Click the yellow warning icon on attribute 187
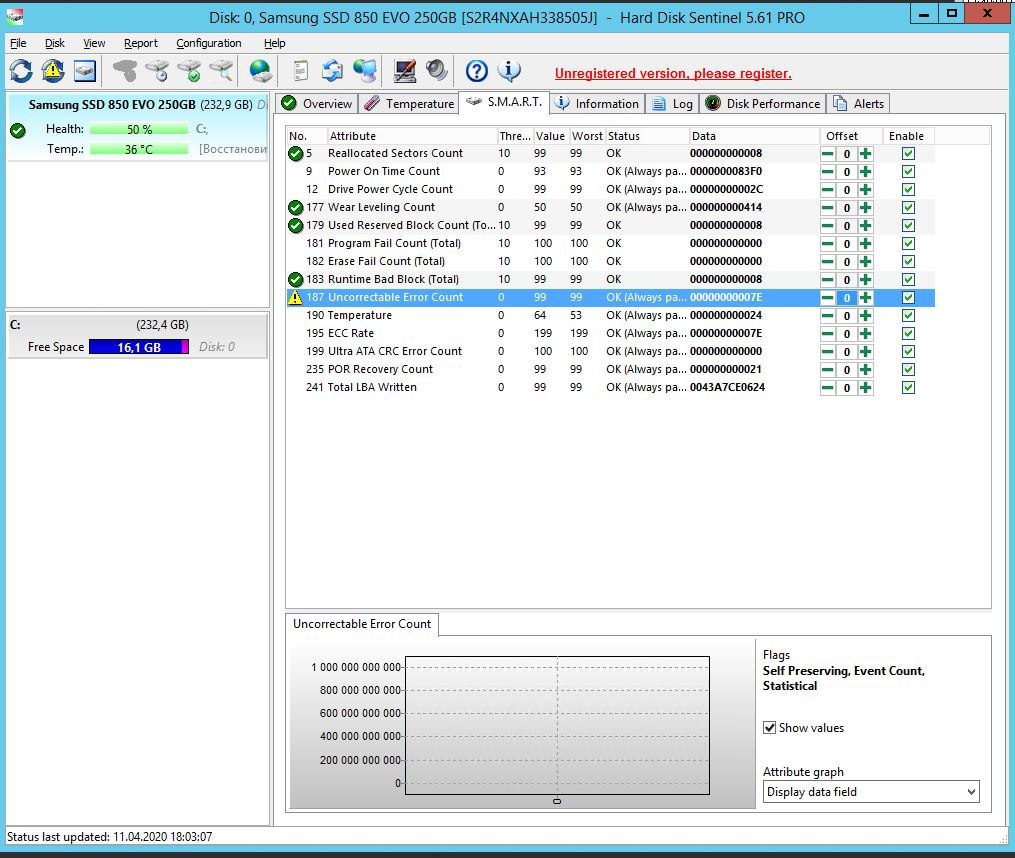Screen dimensions: 1015x858 [295, 297]
